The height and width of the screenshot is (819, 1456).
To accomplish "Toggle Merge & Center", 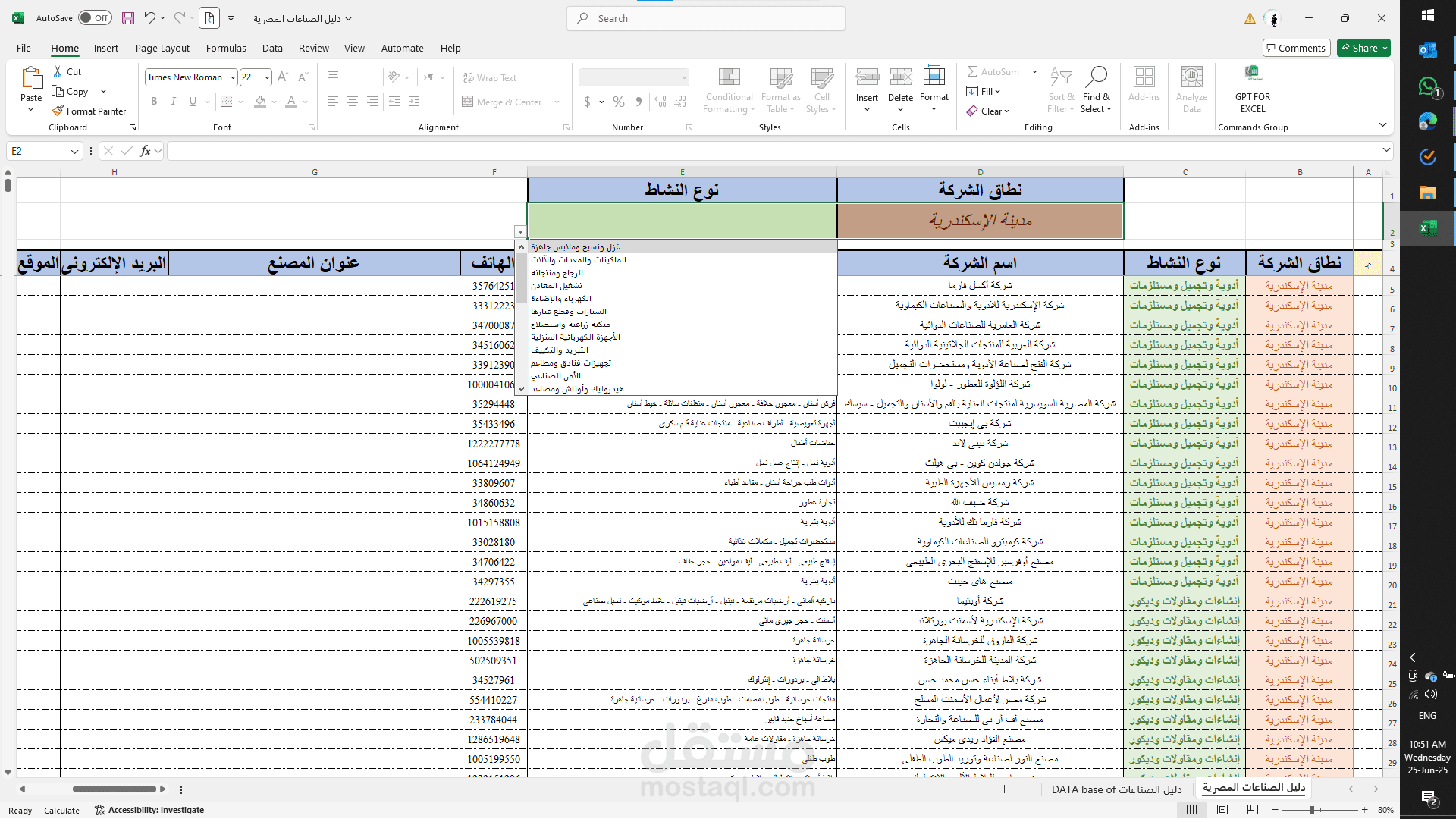I will [x=504, y=102].
